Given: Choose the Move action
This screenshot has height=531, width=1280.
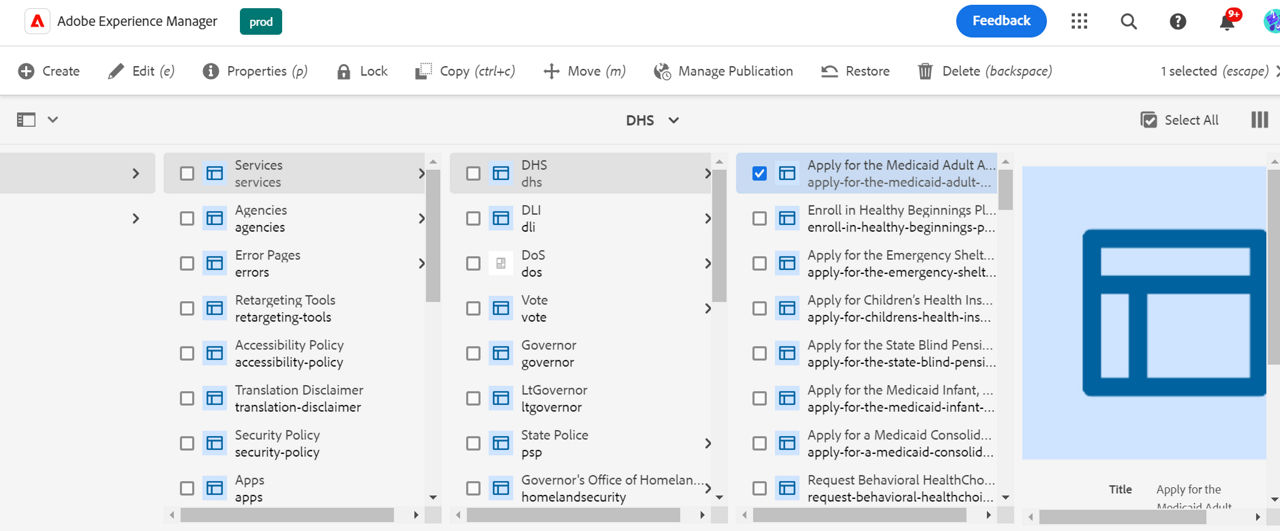Looking at the screenshot, I should coord(584,71).
